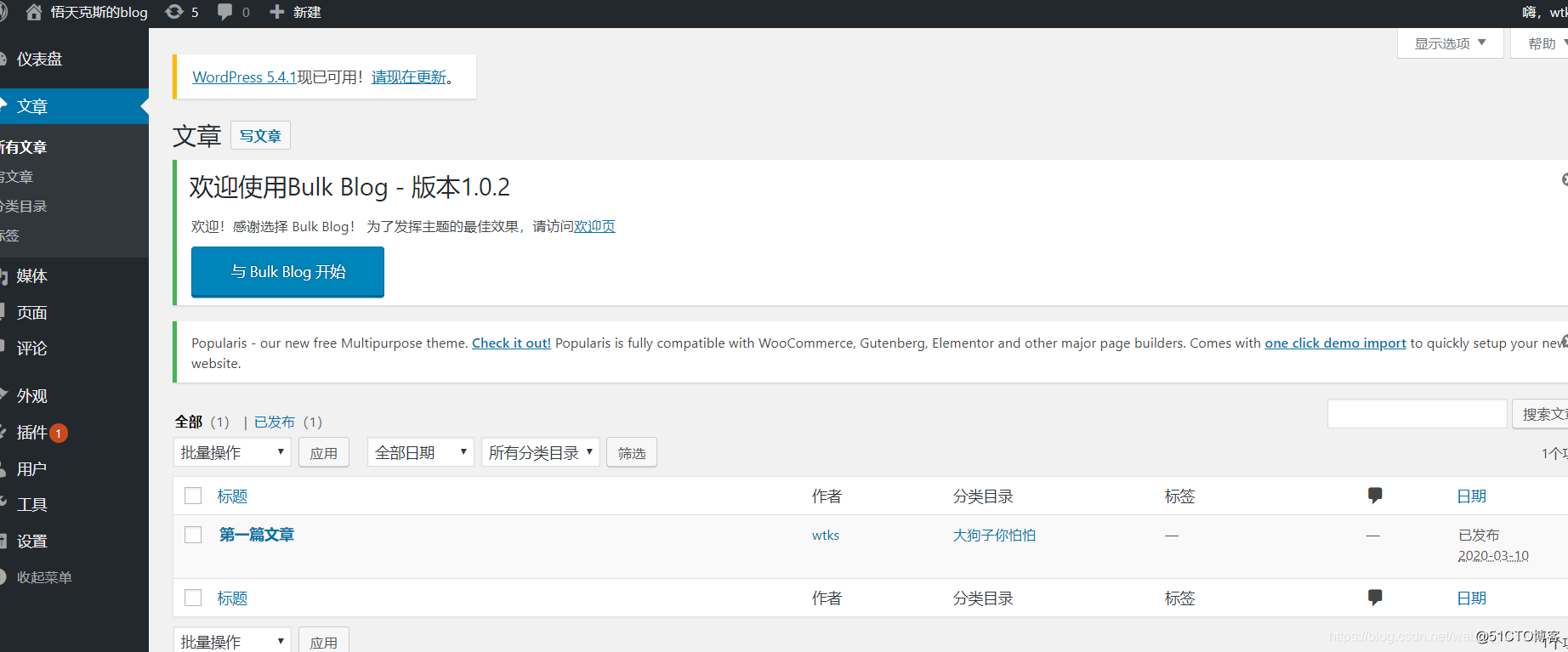Viewport: 1568px width, 652px height.
Task: Click the 请现在更新 update link
Action: [x=409, y=77]
